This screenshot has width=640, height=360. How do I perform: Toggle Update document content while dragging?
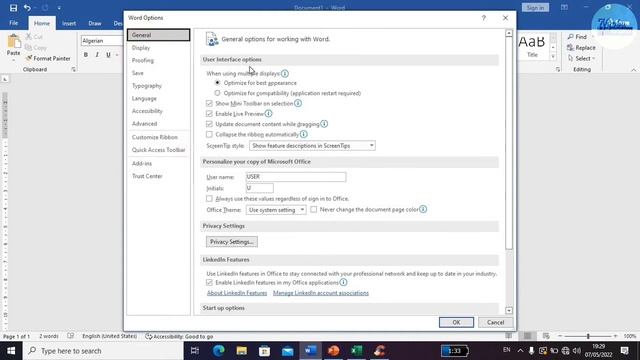[x=209, y=124]
